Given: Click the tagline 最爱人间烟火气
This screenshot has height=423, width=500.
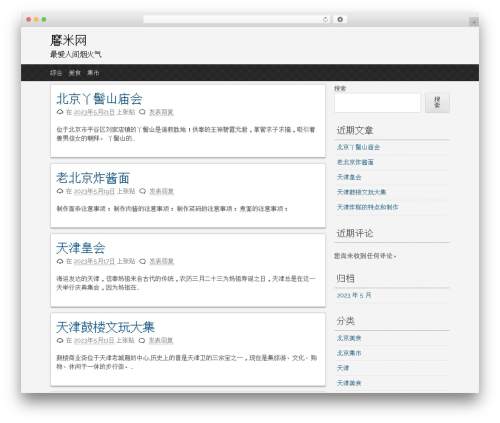Looking at the screenshot, I should click(76, 54).
